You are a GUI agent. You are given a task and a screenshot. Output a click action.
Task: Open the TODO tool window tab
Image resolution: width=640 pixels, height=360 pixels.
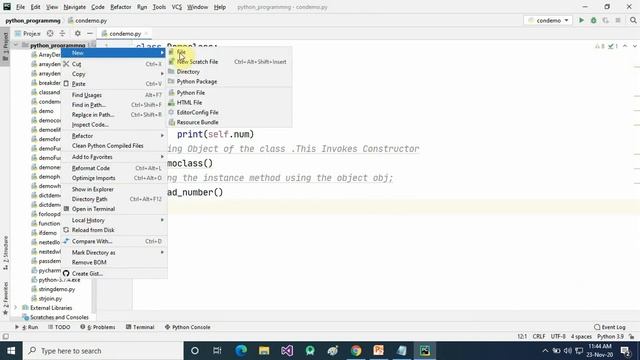(59, 327)
